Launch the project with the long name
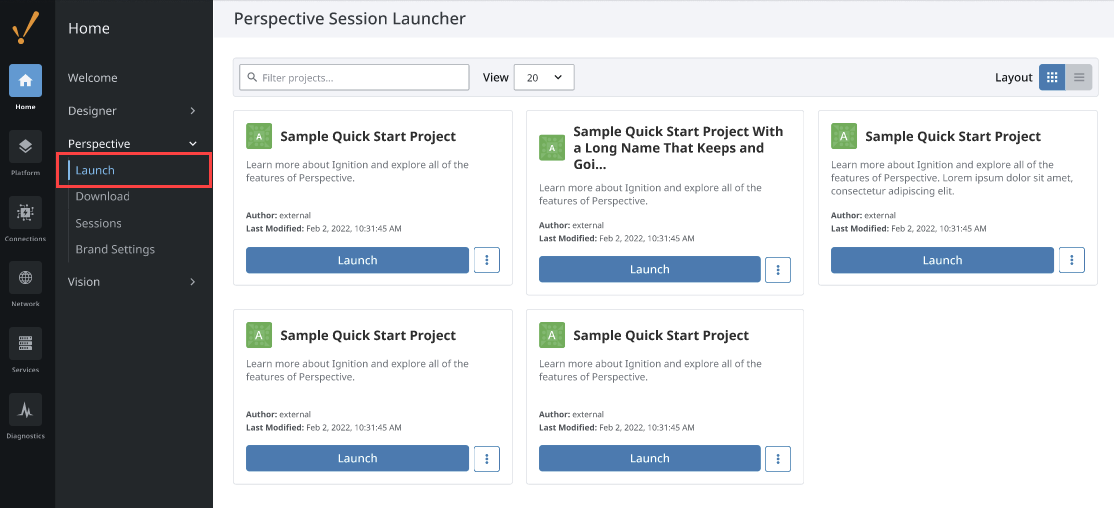The image size is (1114, 508). click(649, 269)
